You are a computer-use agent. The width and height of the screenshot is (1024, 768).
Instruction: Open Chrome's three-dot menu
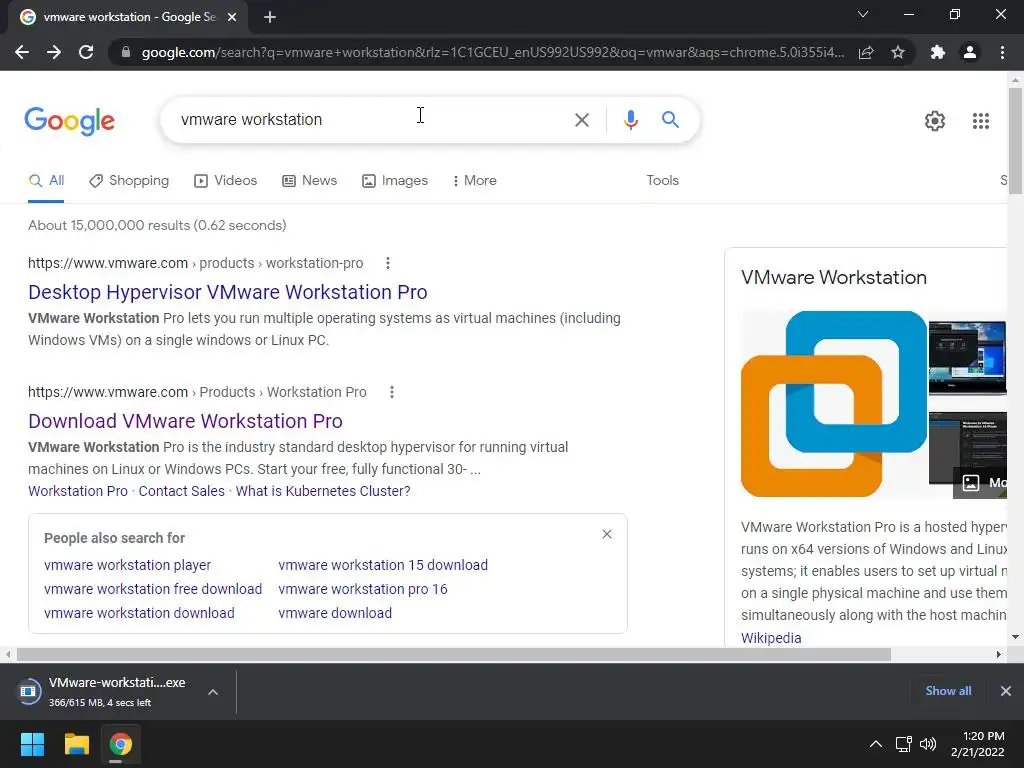click(1002, 52)
